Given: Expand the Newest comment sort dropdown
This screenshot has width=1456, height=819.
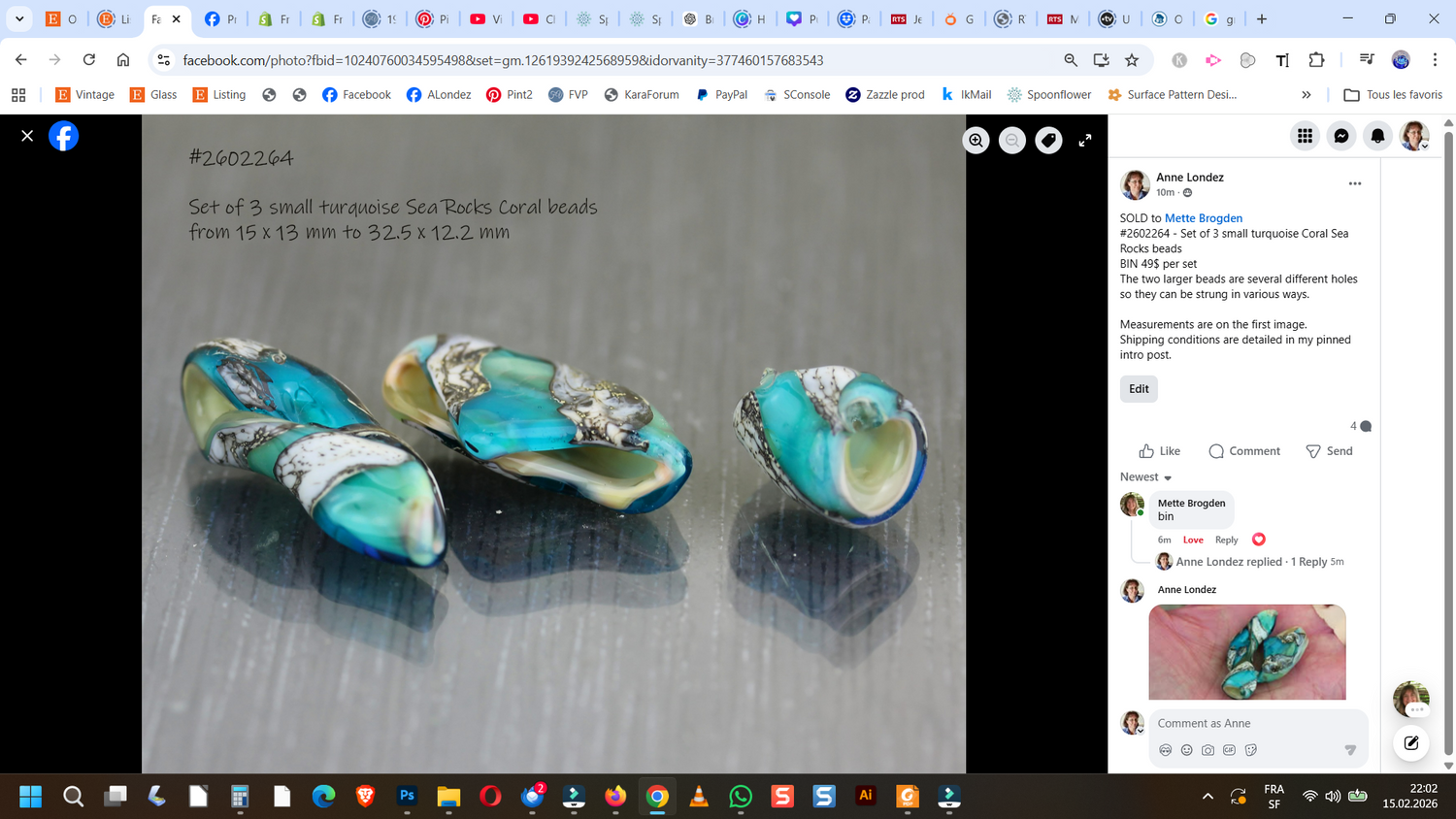Looking at the screenshot, I should point(1146,477).
